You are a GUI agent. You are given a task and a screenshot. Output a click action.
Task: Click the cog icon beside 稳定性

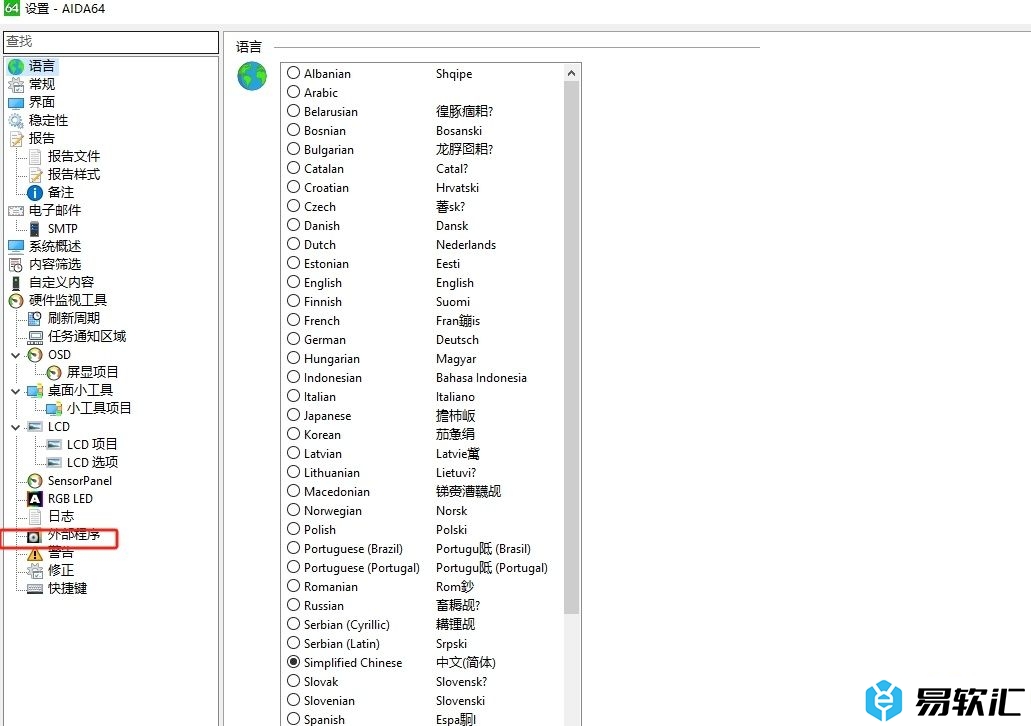pyautogui.click(x=16, y=120)
